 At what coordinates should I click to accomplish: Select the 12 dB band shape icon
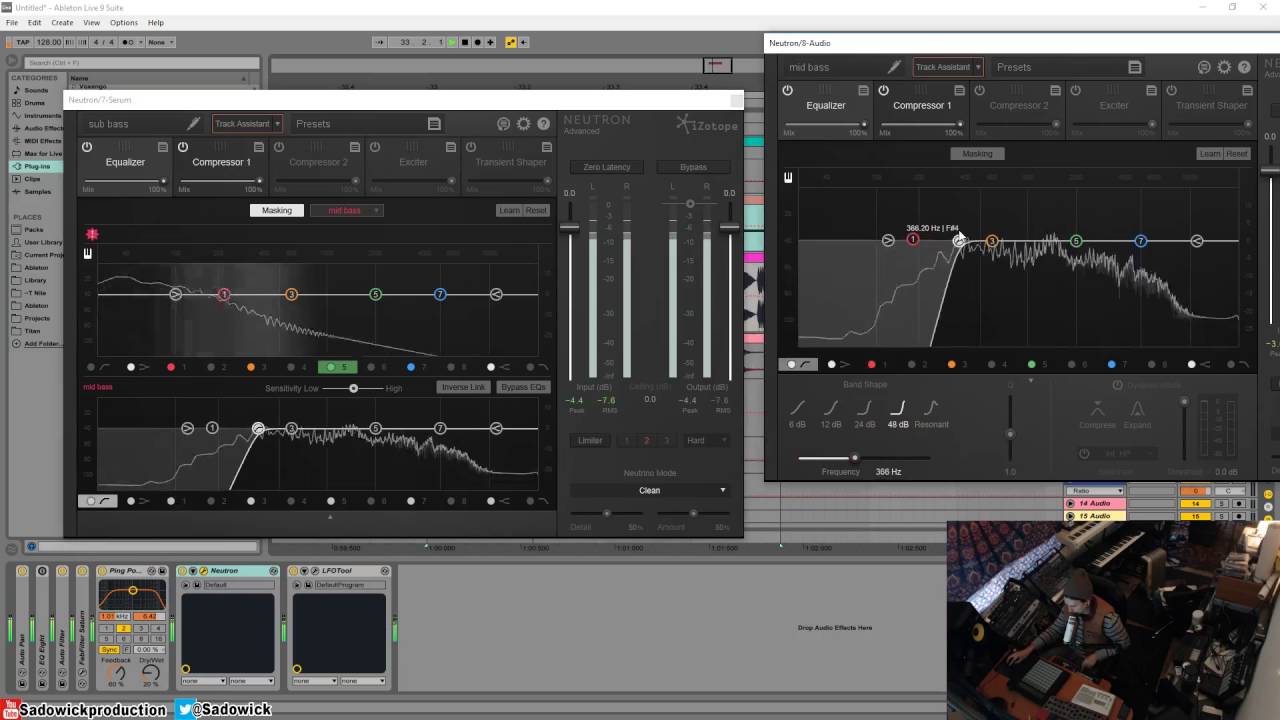[831, 408]
